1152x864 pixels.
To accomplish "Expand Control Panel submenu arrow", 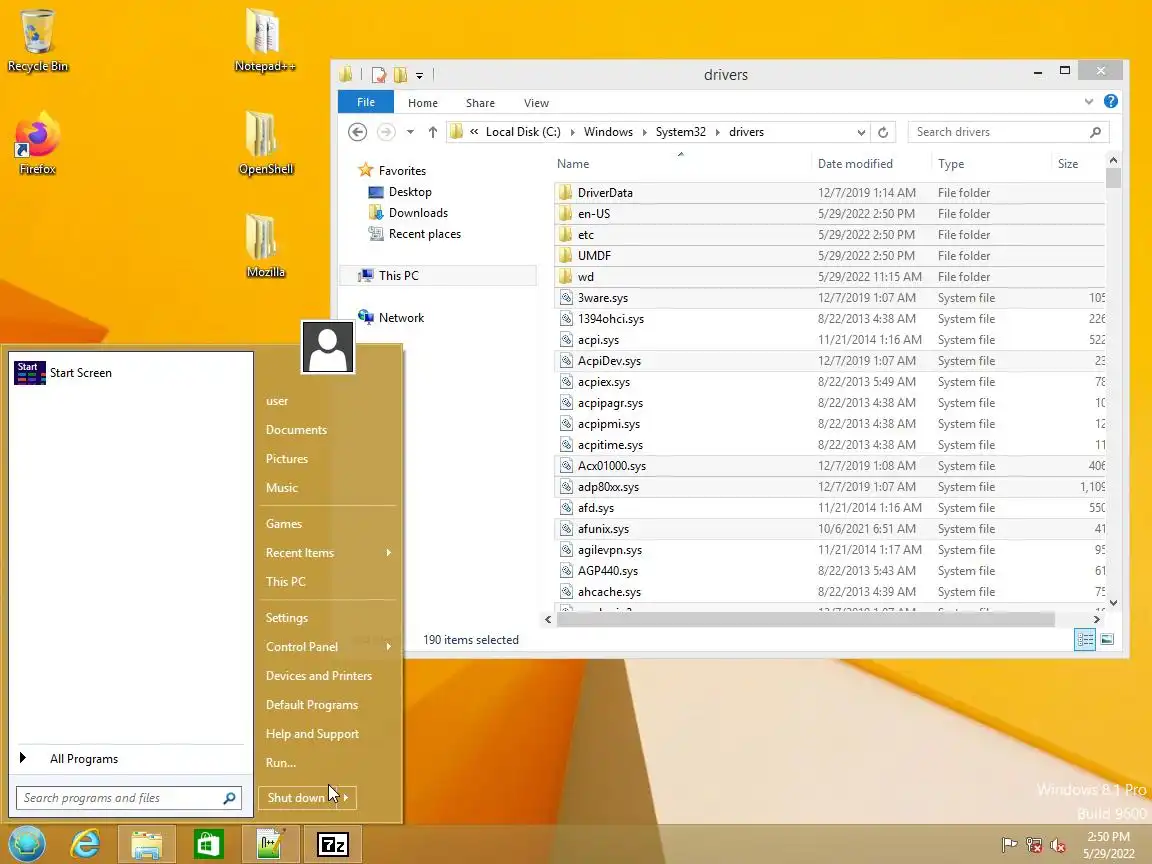I will click(389, 647).
